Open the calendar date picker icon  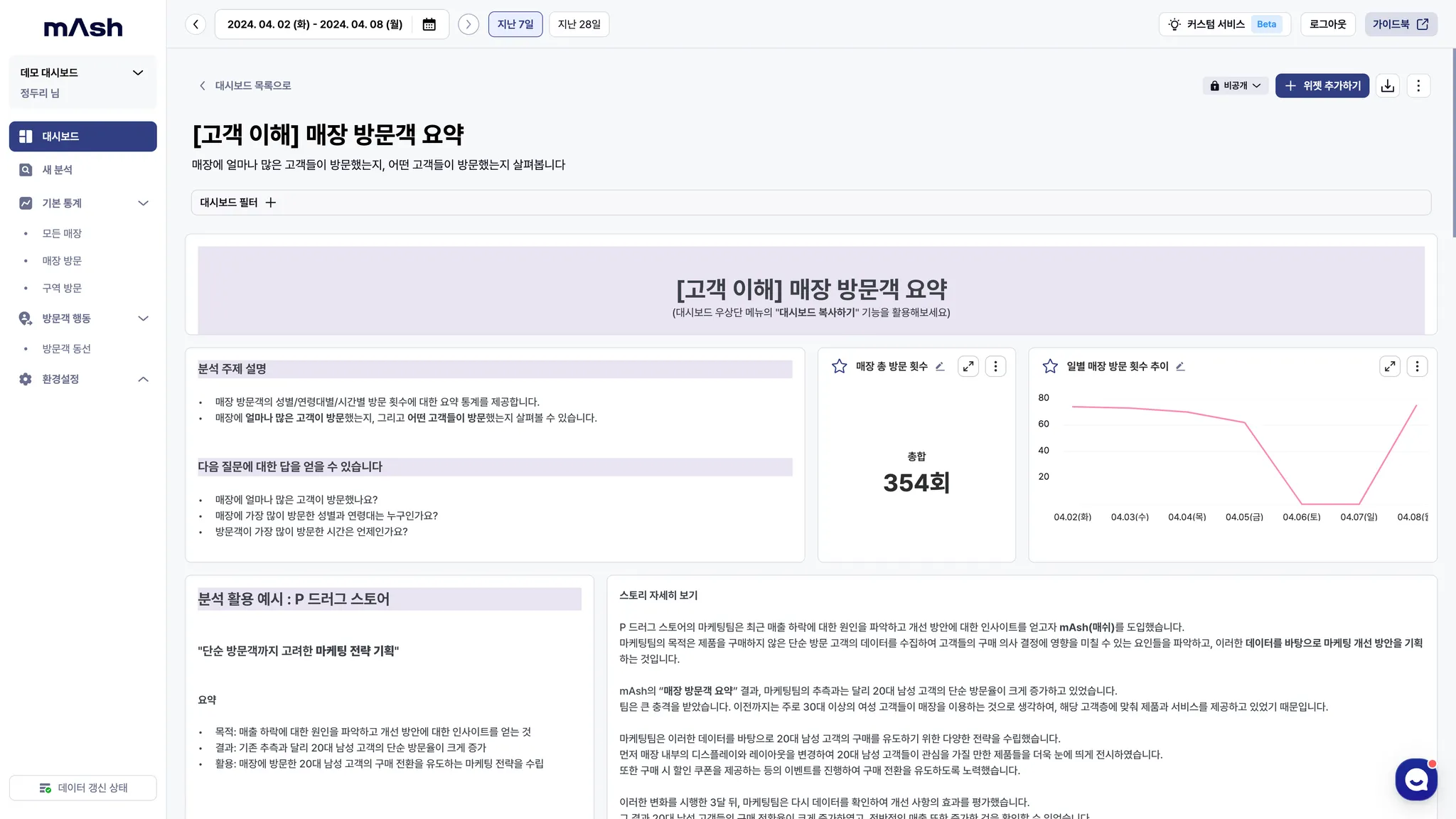(x=429, y=24)
